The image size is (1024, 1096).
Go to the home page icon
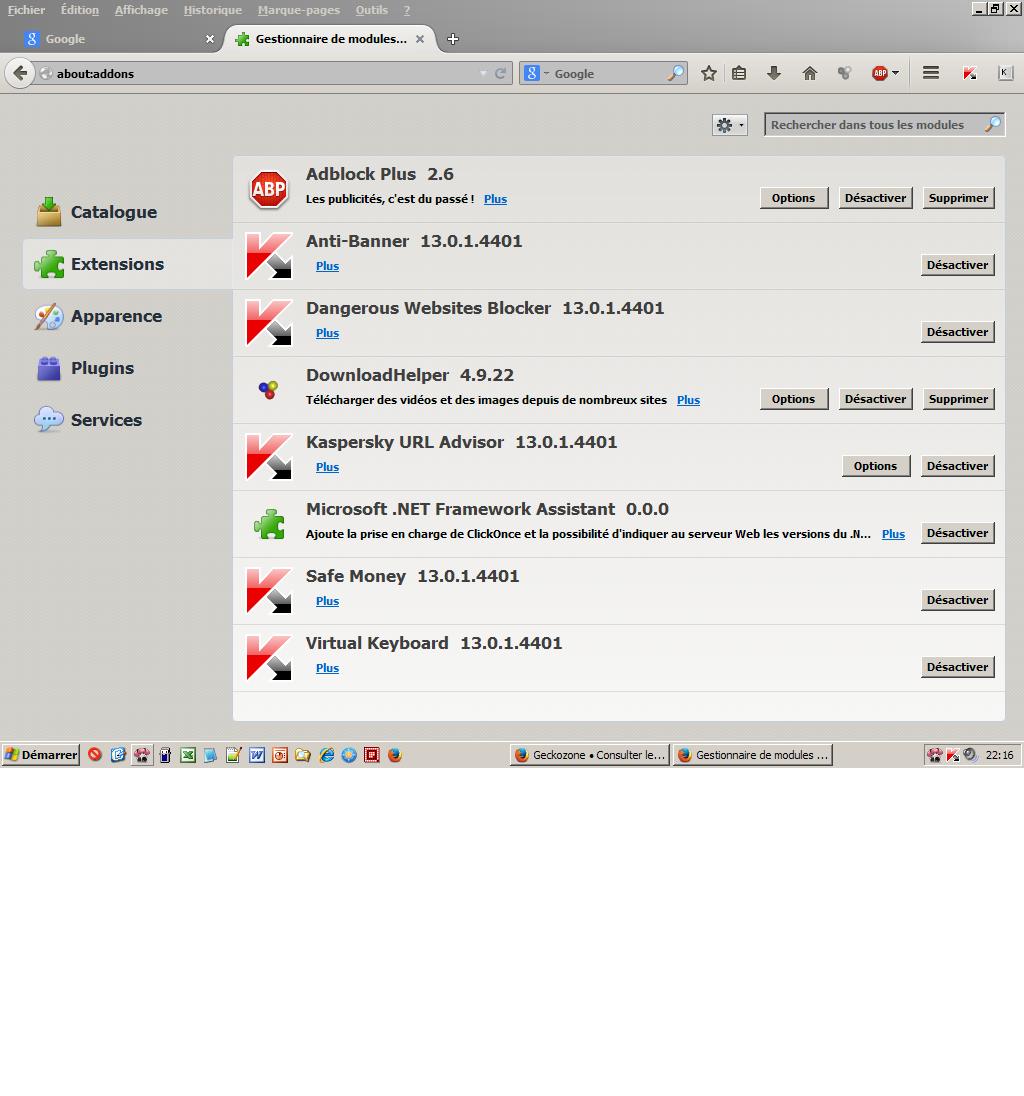point(809,73)
